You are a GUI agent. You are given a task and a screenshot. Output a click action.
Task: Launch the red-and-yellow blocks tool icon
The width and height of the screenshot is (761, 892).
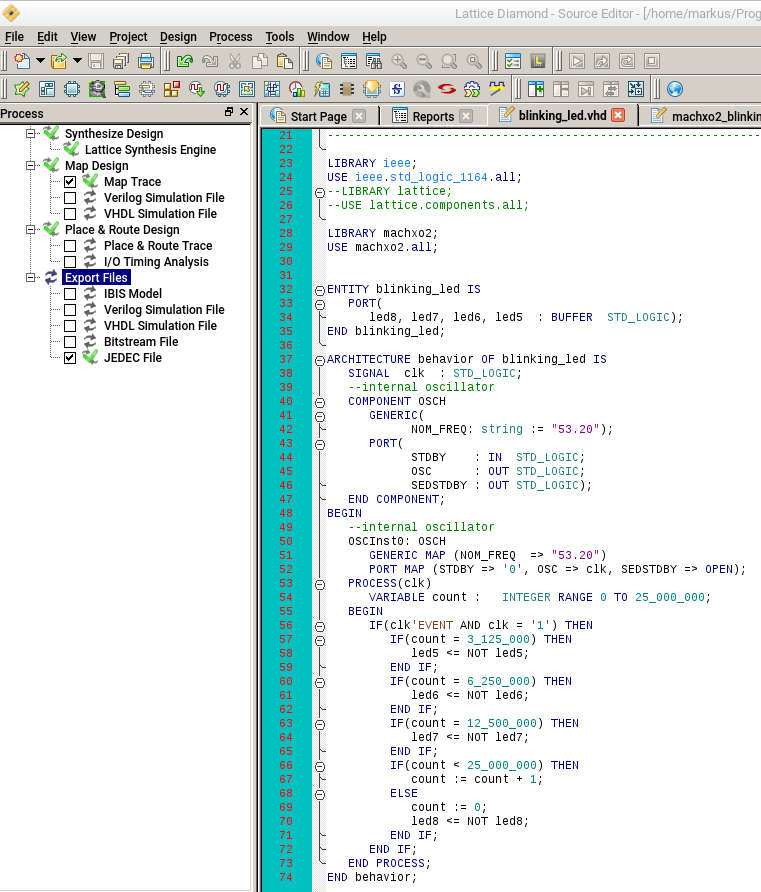pos(172,89)
